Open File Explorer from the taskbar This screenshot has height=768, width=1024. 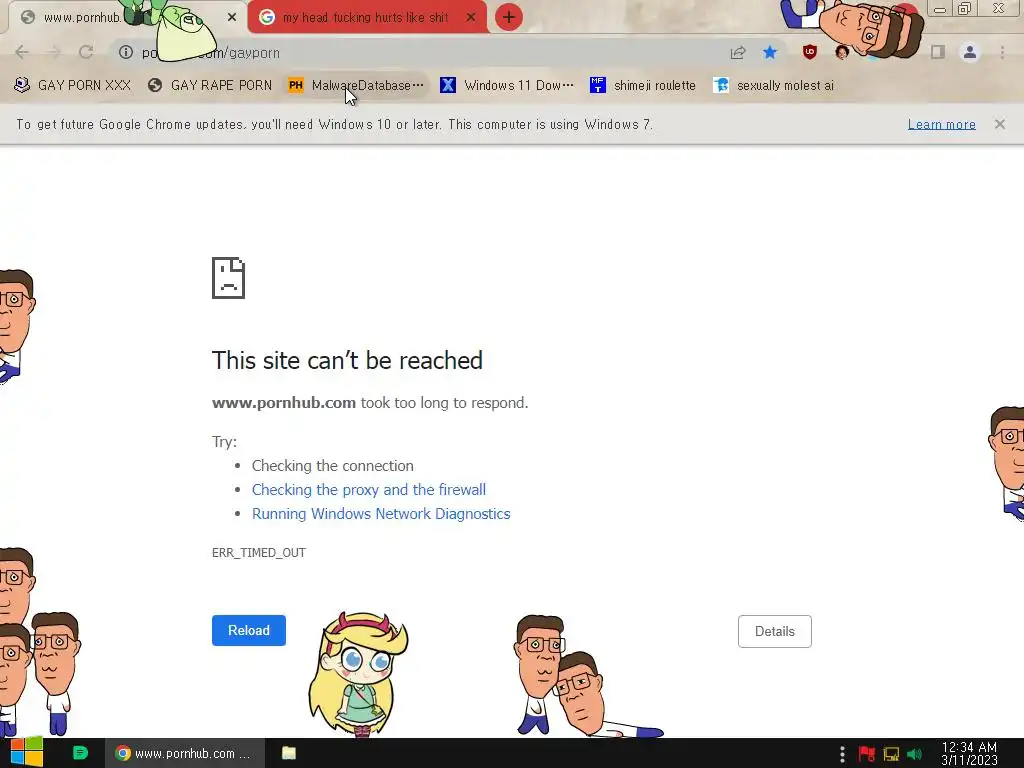[289, 753]
